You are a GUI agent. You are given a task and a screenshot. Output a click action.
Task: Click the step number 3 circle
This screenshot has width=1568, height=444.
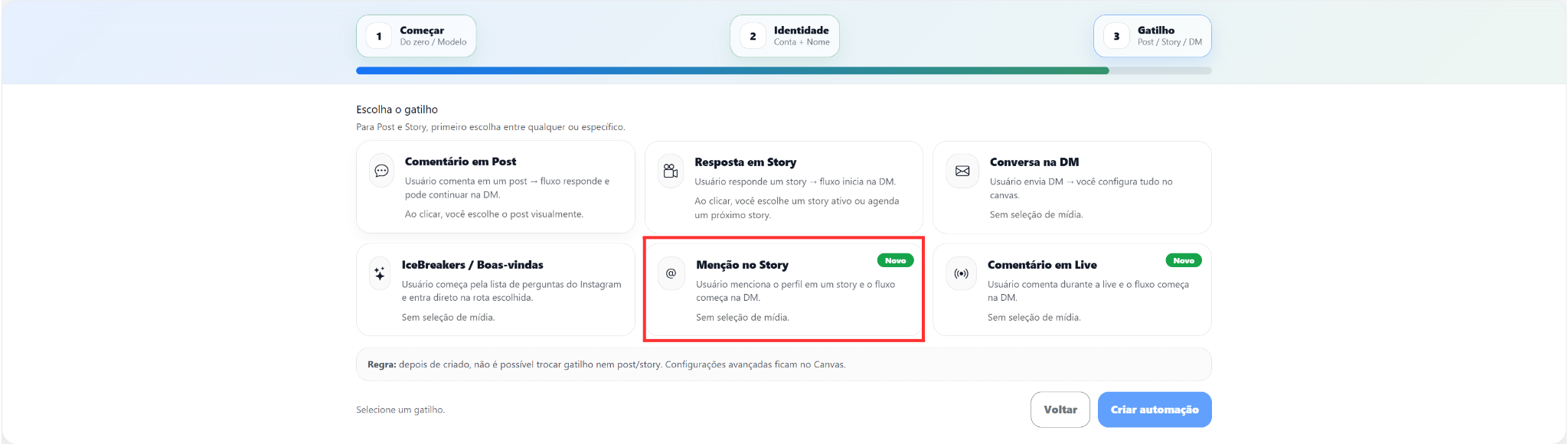pyautogui.click(x=1116, y=36)
